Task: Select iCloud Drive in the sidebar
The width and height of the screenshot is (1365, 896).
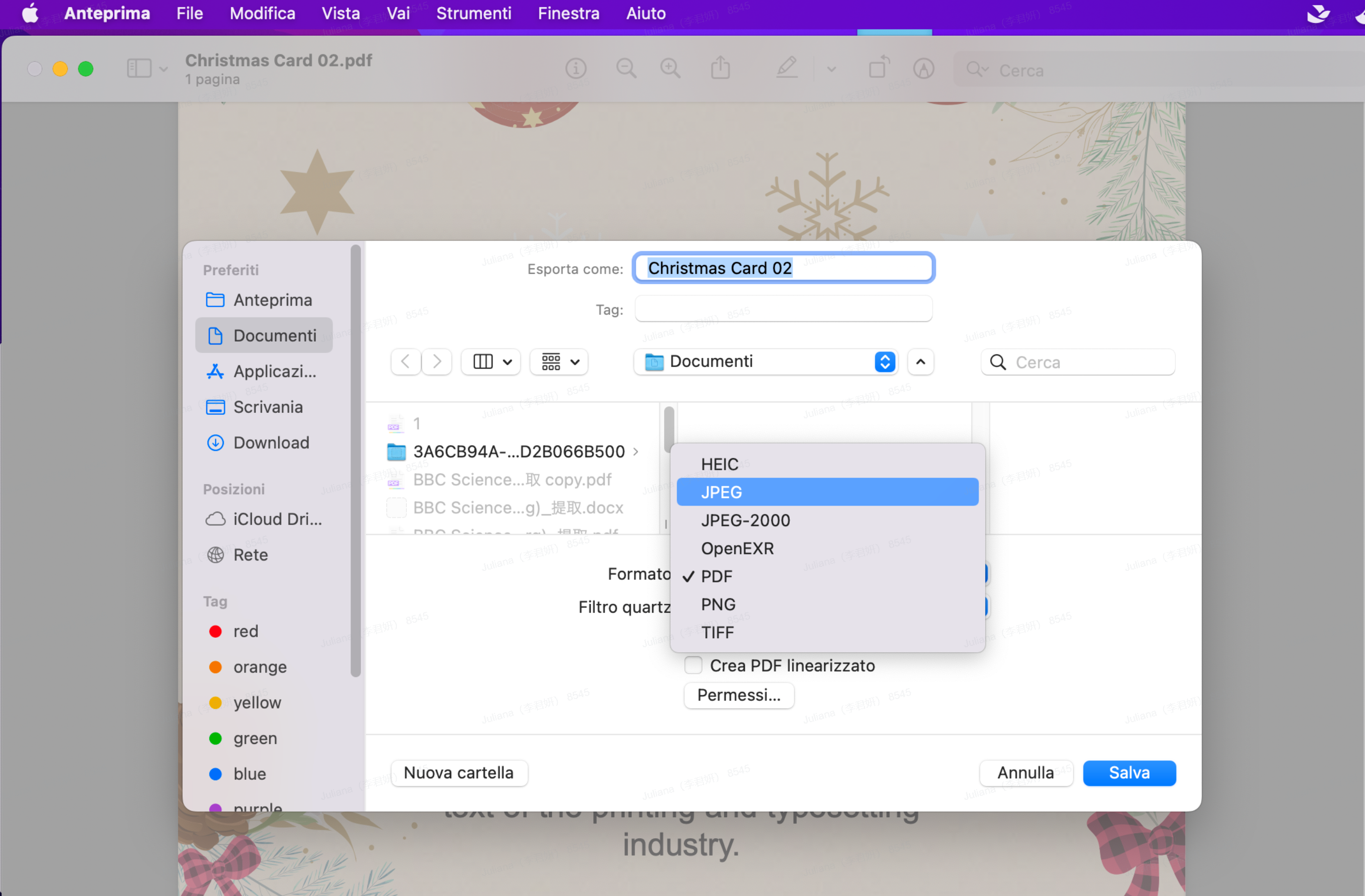Action: 264,519
